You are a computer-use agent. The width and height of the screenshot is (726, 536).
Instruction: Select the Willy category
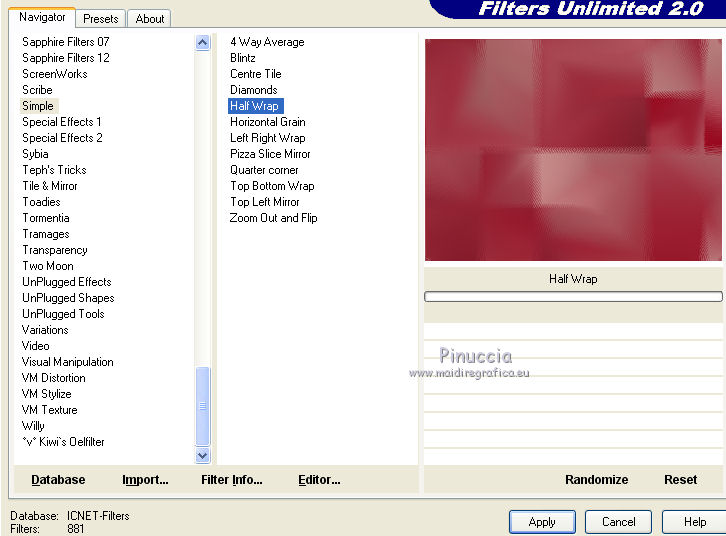point(33,426)
